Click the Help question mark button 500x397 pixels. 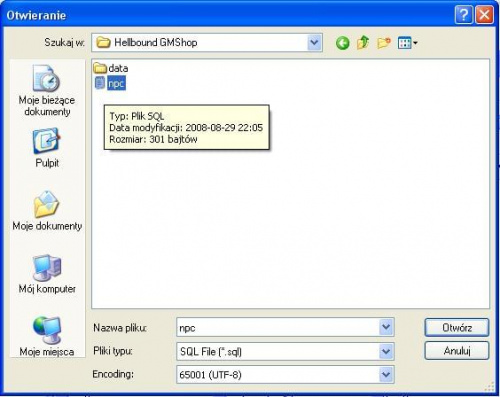coord(464,15)
